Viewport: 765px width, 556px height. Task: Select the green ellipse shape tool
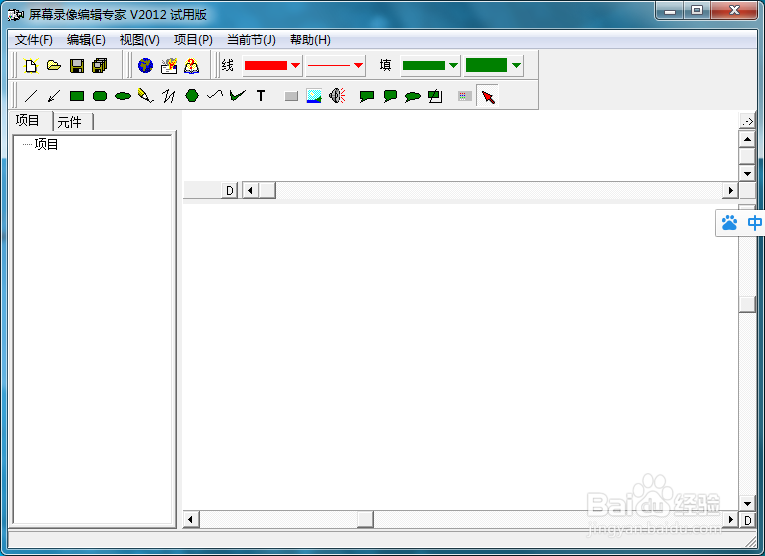[123, 96]
